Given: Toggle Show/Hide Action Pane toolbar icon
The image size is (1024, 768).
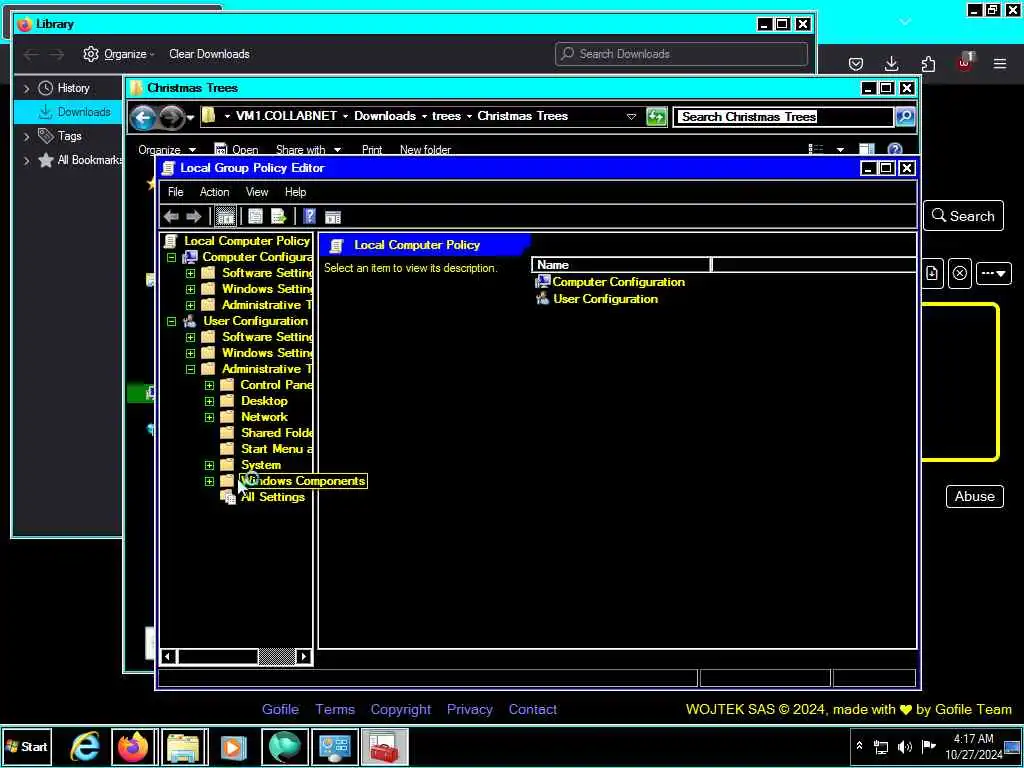Looking at the screenshot, I should click(333, 217).
